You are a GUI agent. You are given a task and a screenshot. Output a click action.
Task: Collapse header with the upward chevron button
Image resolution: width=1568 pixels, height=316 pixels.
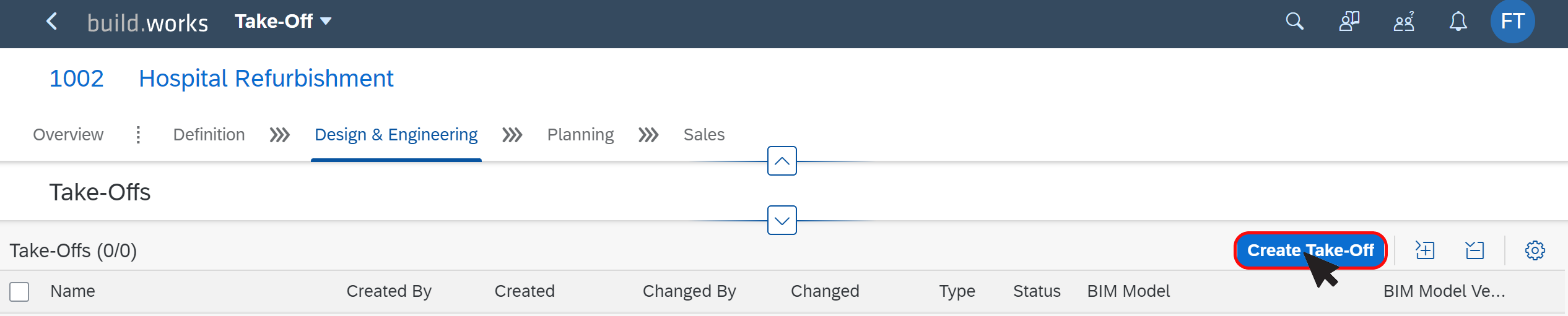click(x=782, y=161)
